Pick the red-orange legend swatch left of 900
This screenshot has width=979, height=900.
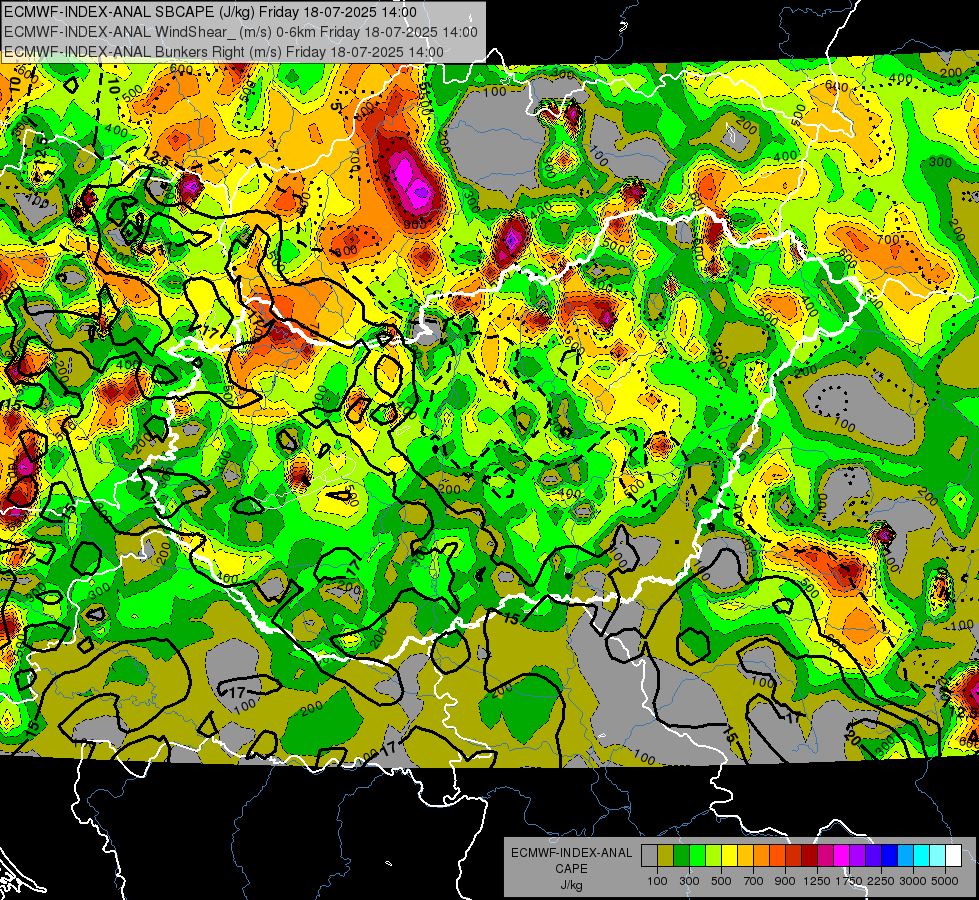[777, 856]
